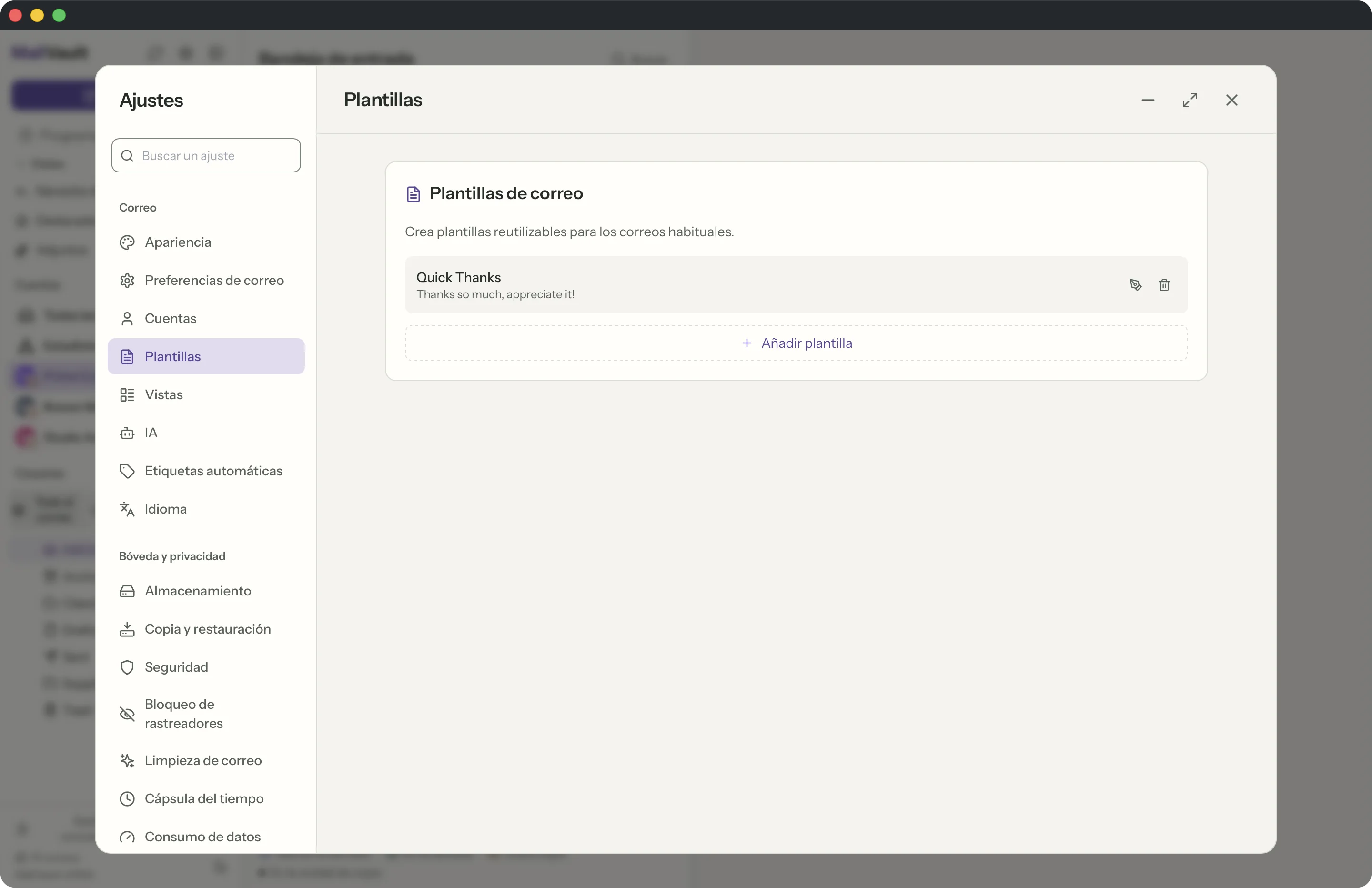Open Cápsula del tiempo settings
This screenshot has height=888, width=1372.
(x=206, y=798)
